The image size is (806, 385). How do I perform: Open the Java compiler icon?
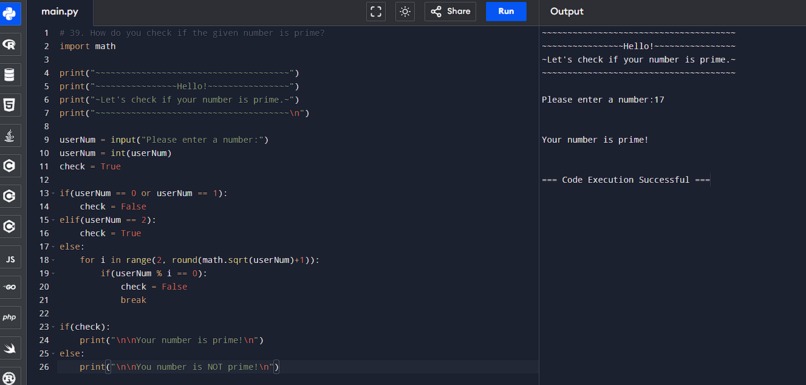point(10,136)
